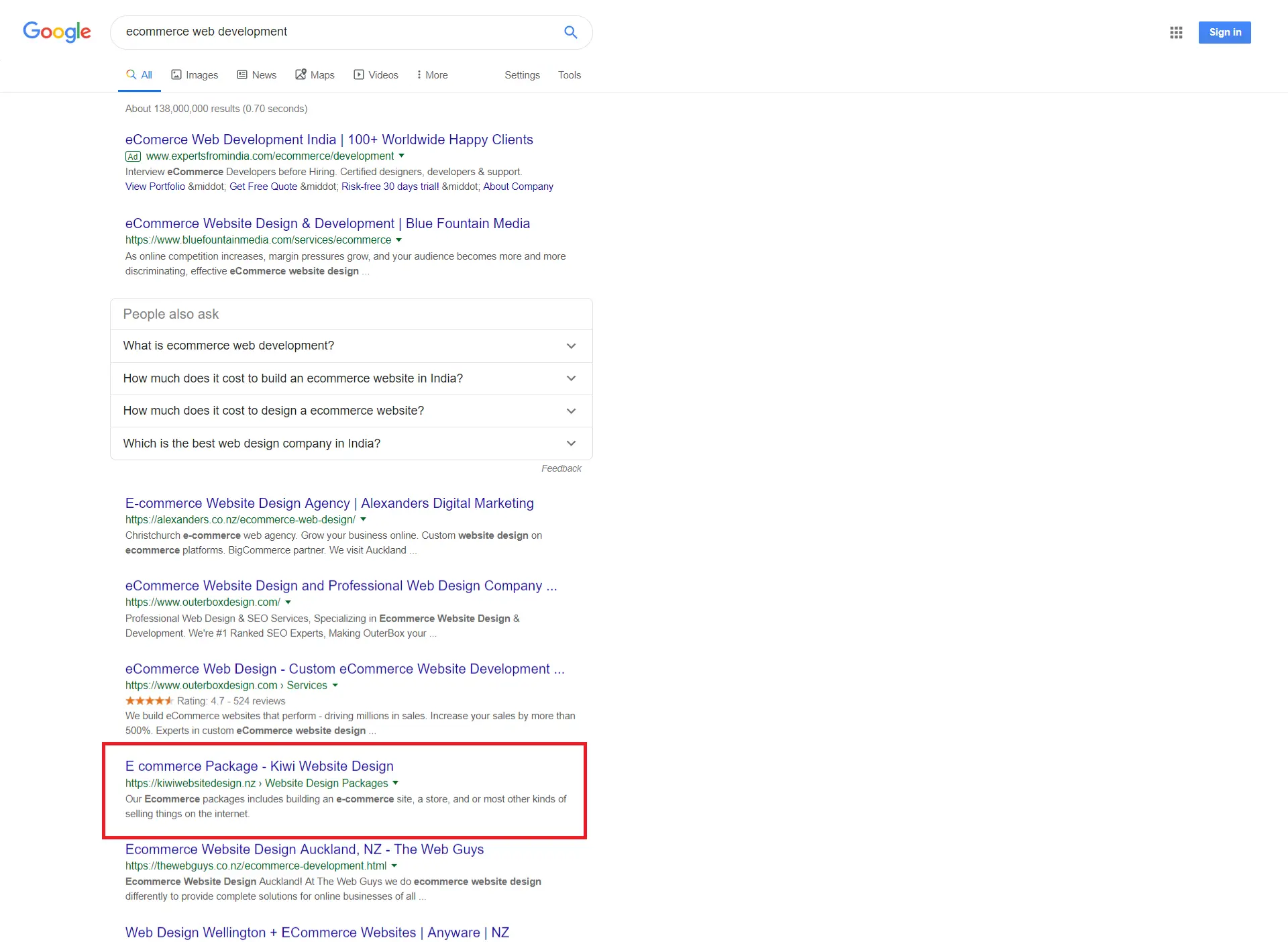
Task: Open dropdown arrow next to outerboxdesign Services breadcrumb
Action: point(335,685)
